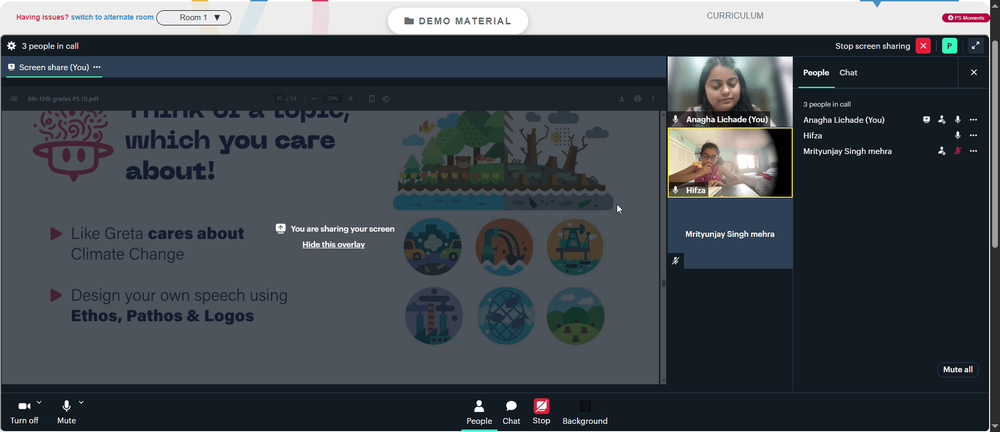Open Screen share (You) three-dot options
Viewport: 1000px width, 432px height.
(97, 67)
